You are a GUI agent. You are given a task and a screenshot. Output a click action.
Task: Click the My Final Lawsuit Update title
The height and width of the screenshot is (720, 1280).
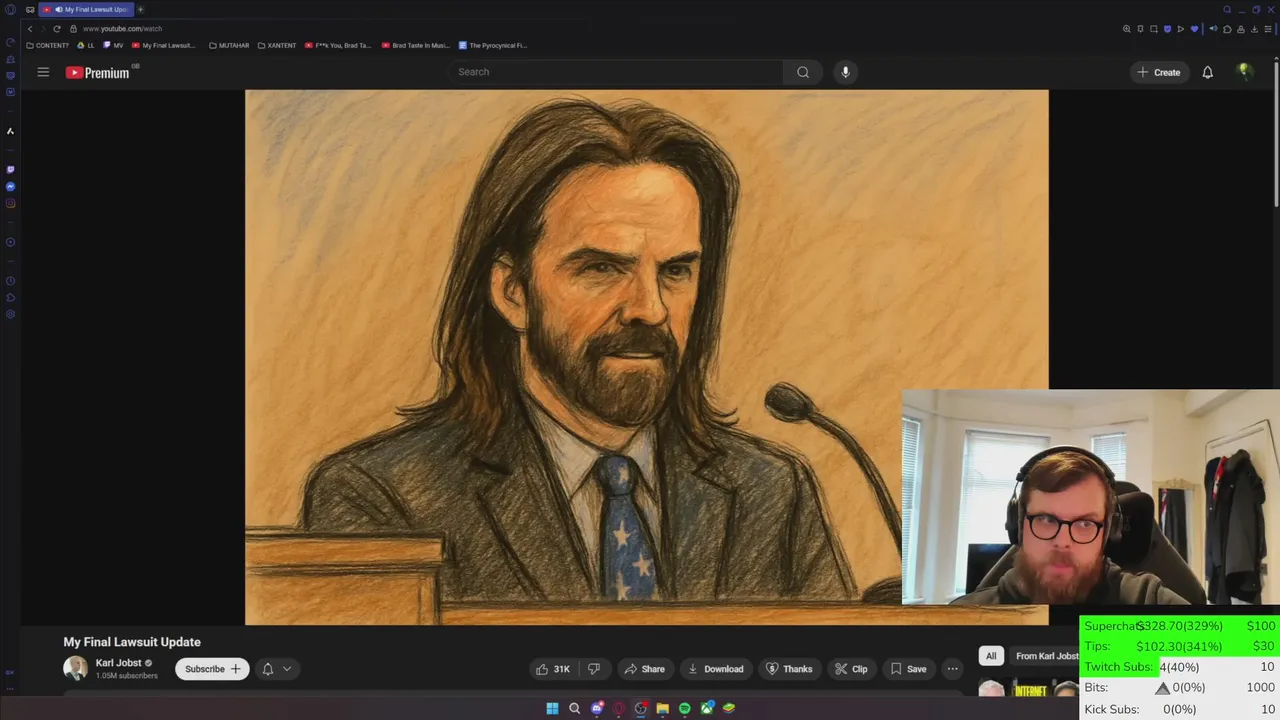pyautogui.click(x=132, y=642)
